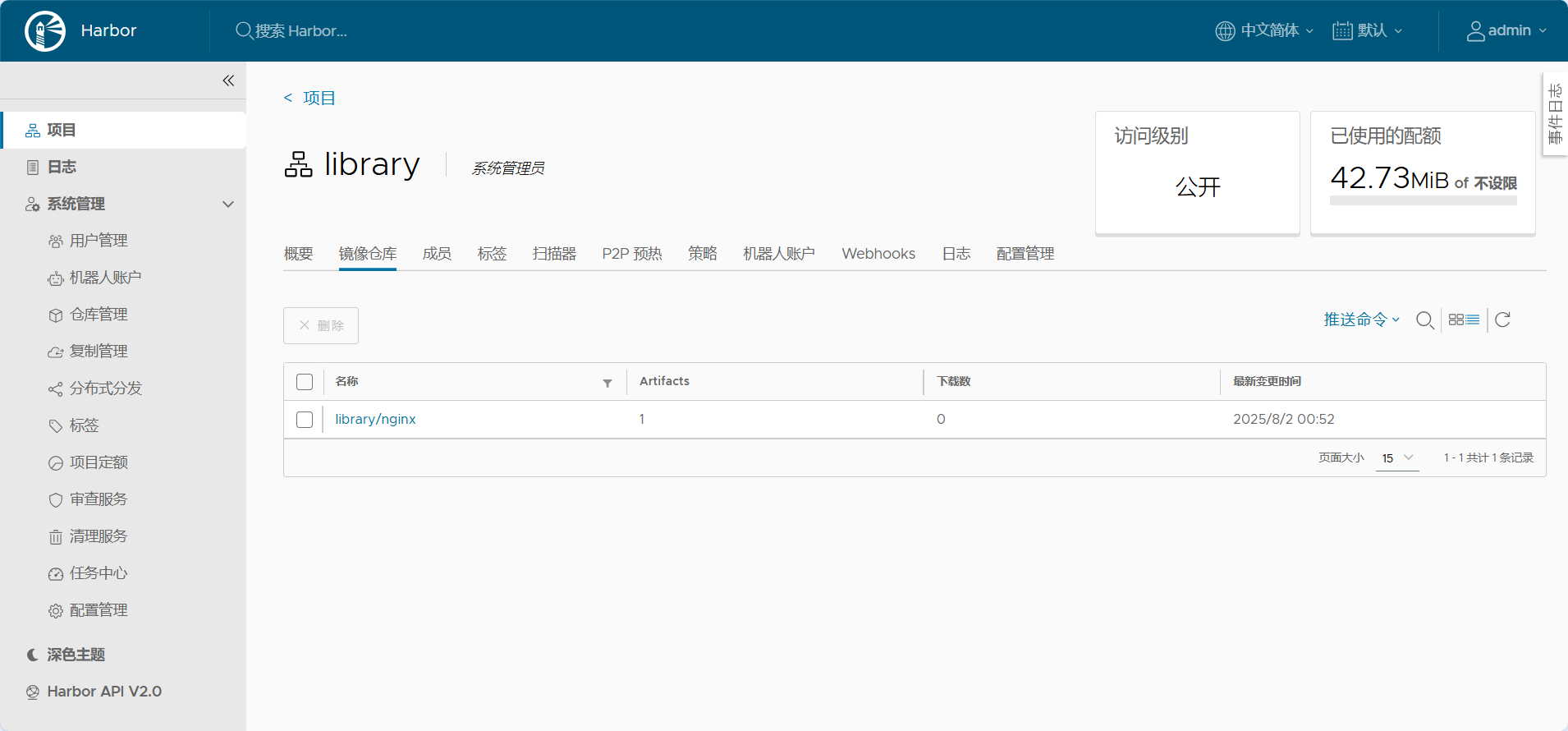Refresh the repository list
This screenshot has height=731, width=1568.
coord(1502,320)
